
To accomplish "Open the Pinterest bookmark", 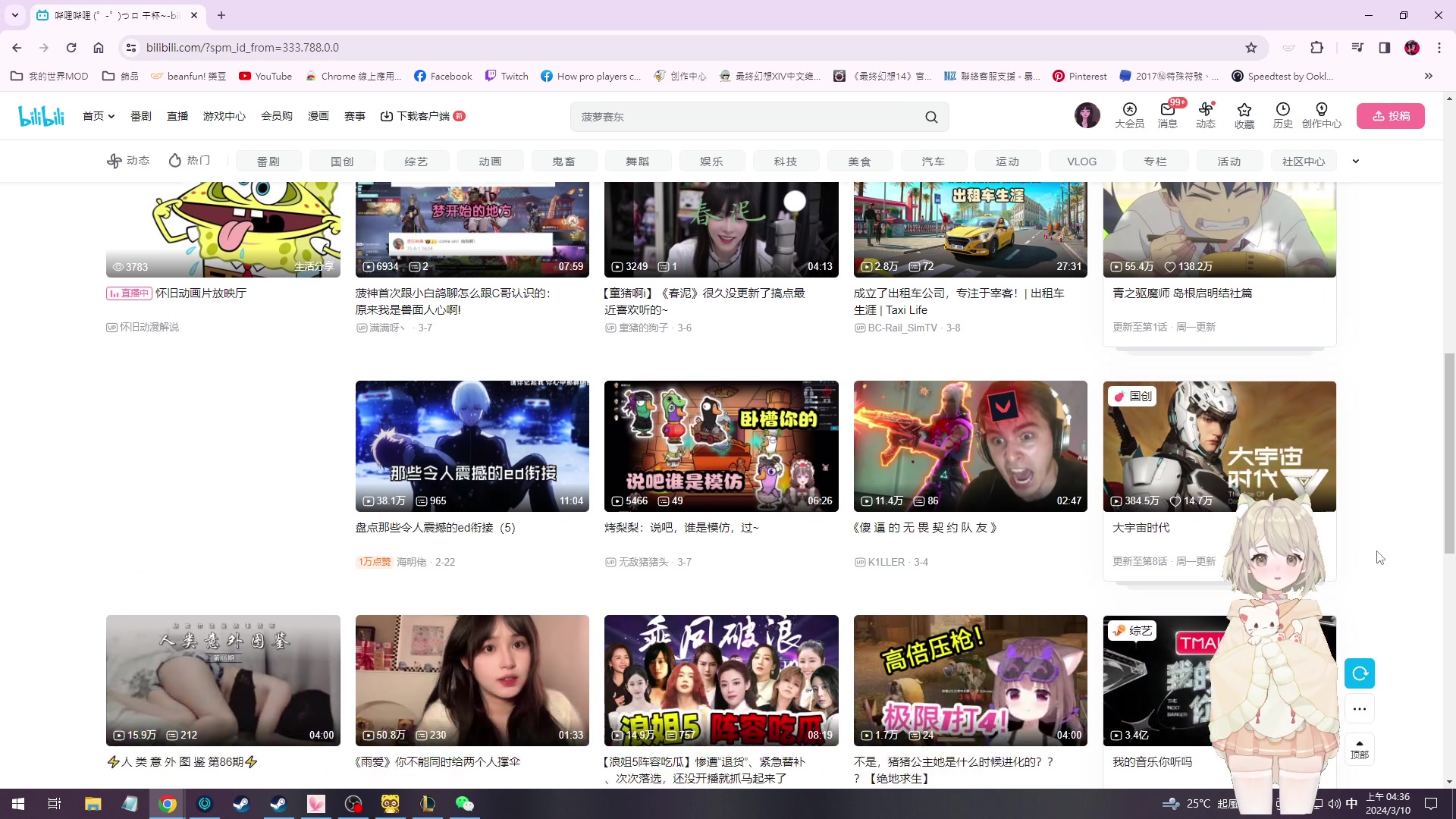I will click(1080, 76).
